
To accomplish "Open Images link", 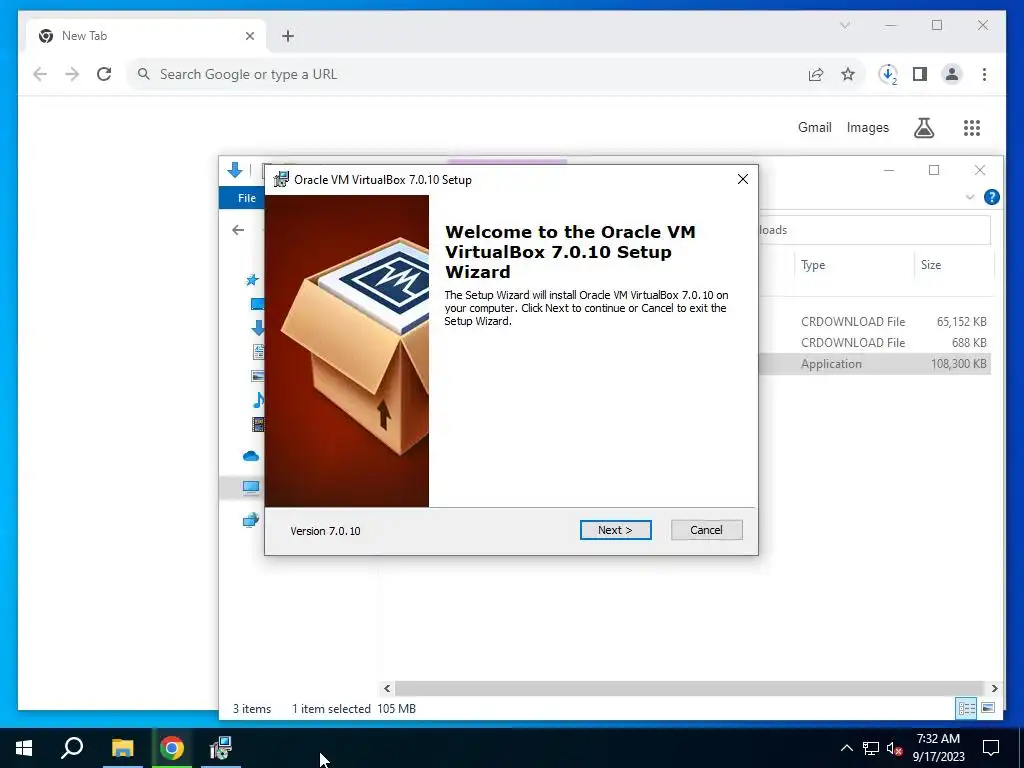I will [867, 127].
